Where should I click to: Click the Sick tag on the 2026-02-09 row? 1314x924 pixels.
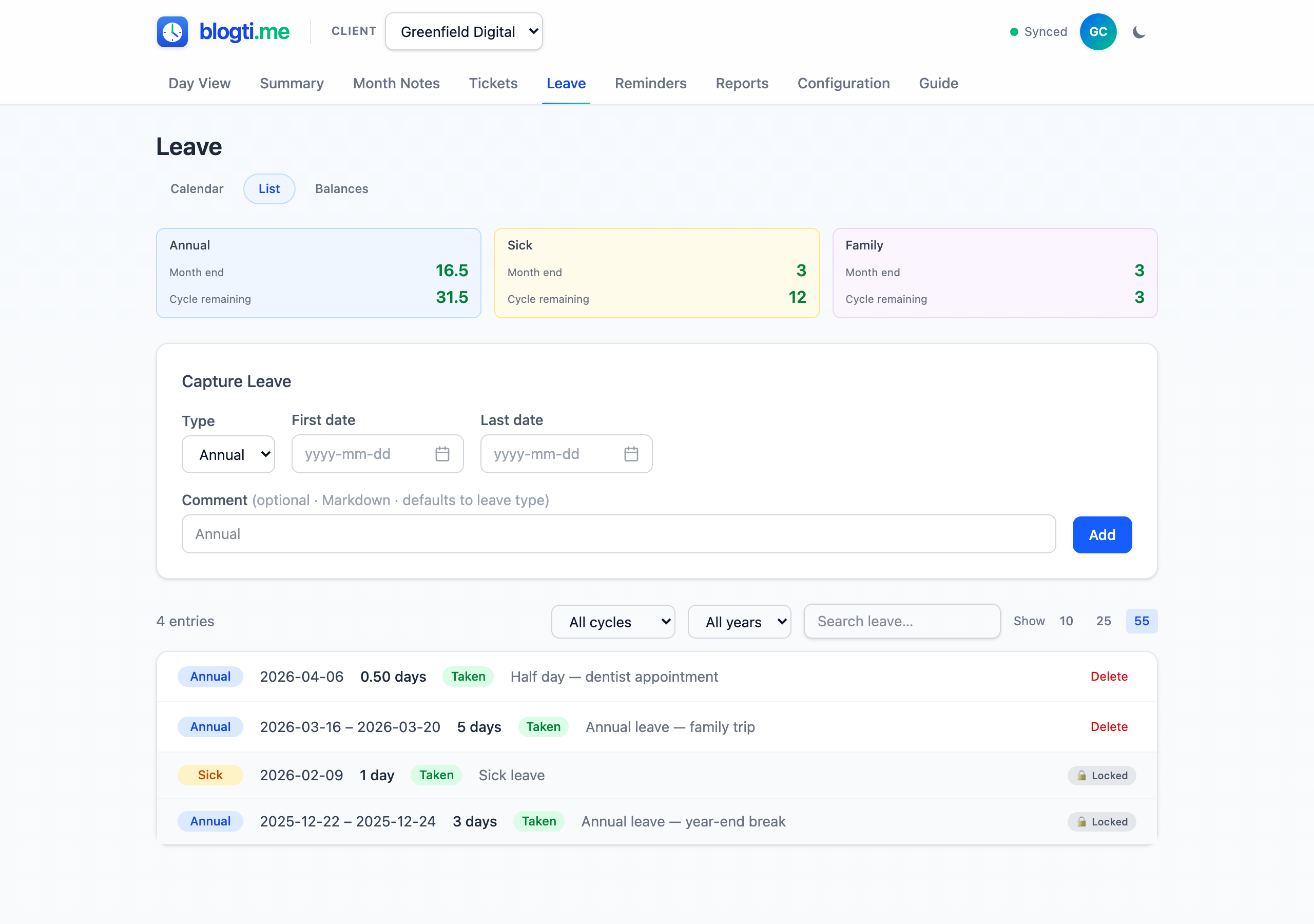(x=210, y=775)
